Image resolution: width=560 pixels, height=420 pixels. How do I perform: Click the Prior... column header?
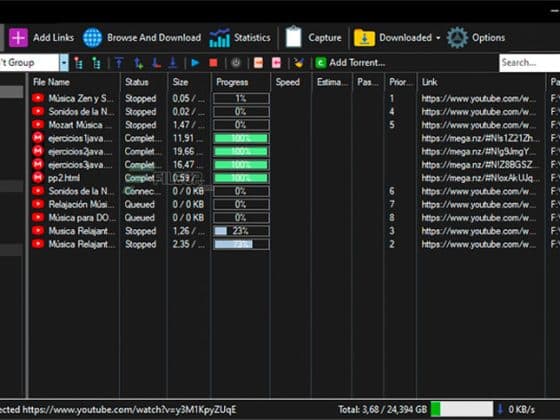pos(400,82)
